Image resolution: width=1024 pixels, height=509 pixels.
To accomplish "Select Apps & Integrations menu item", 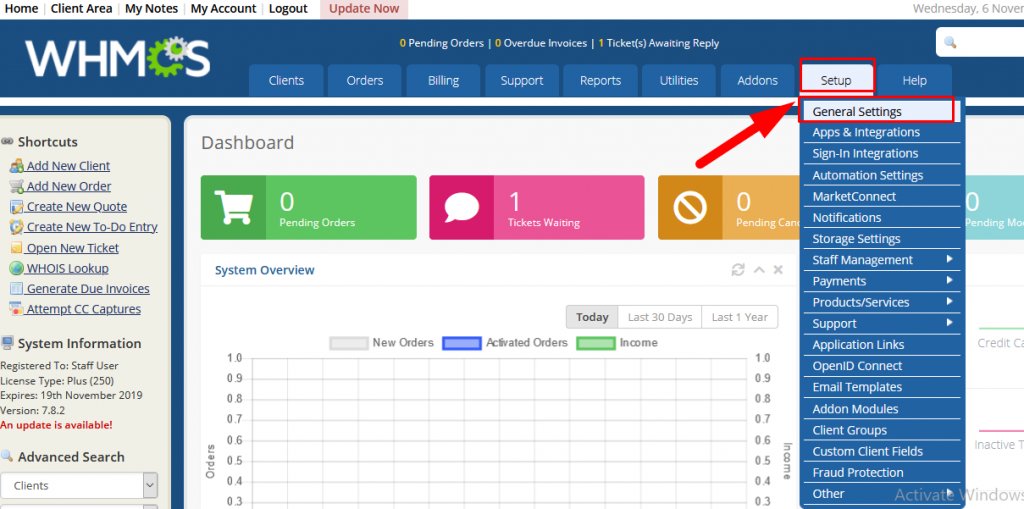I will pyautogui.click(x=880, y=132).
